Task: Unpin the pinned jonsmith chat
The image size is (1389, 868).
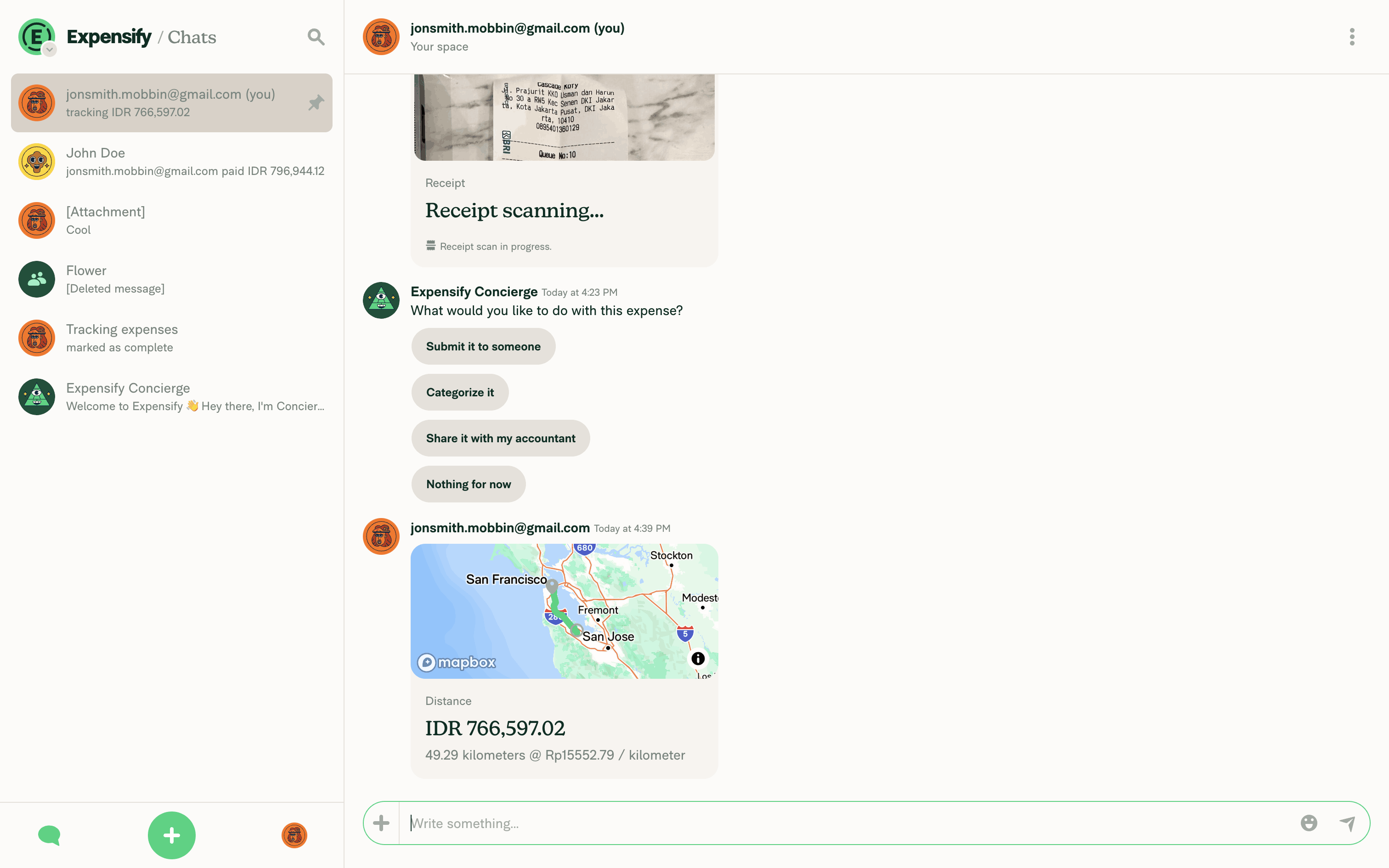Action: (x=316, y=103)
